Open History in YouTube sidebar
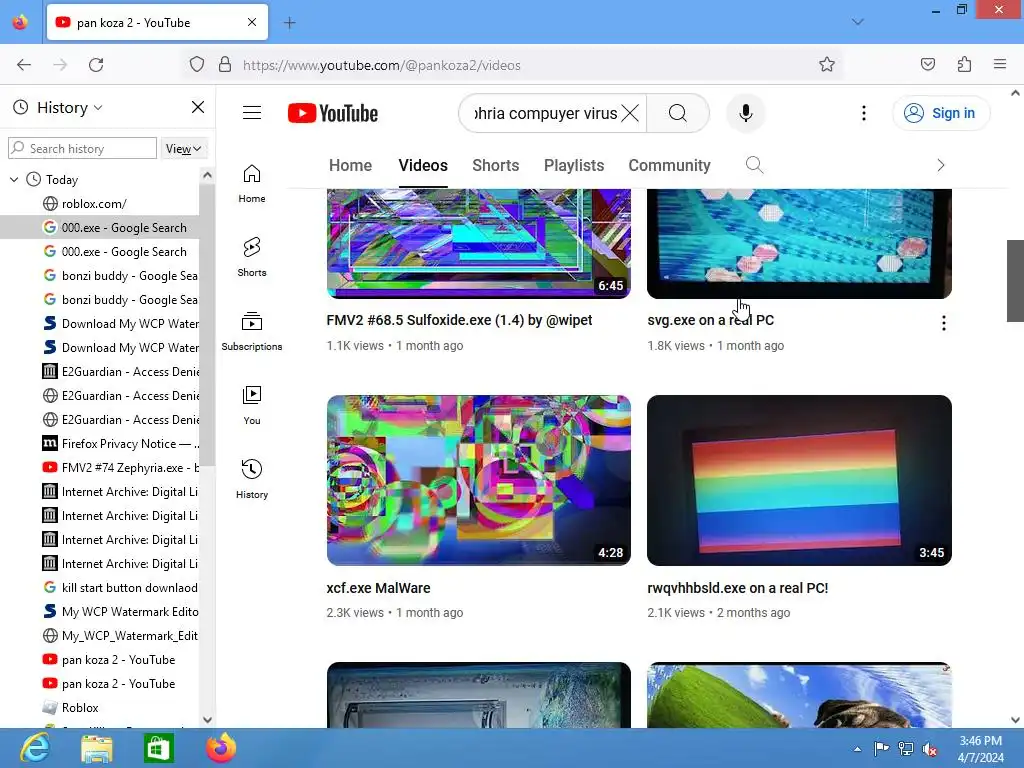Image resolution: width=1024 pixels, height=768 pixels. (252, 480)
